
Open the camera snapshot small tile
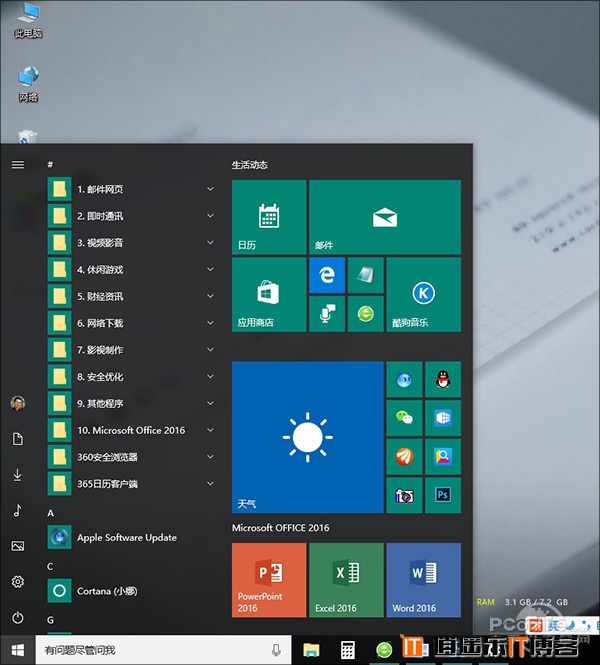[405, 495]
